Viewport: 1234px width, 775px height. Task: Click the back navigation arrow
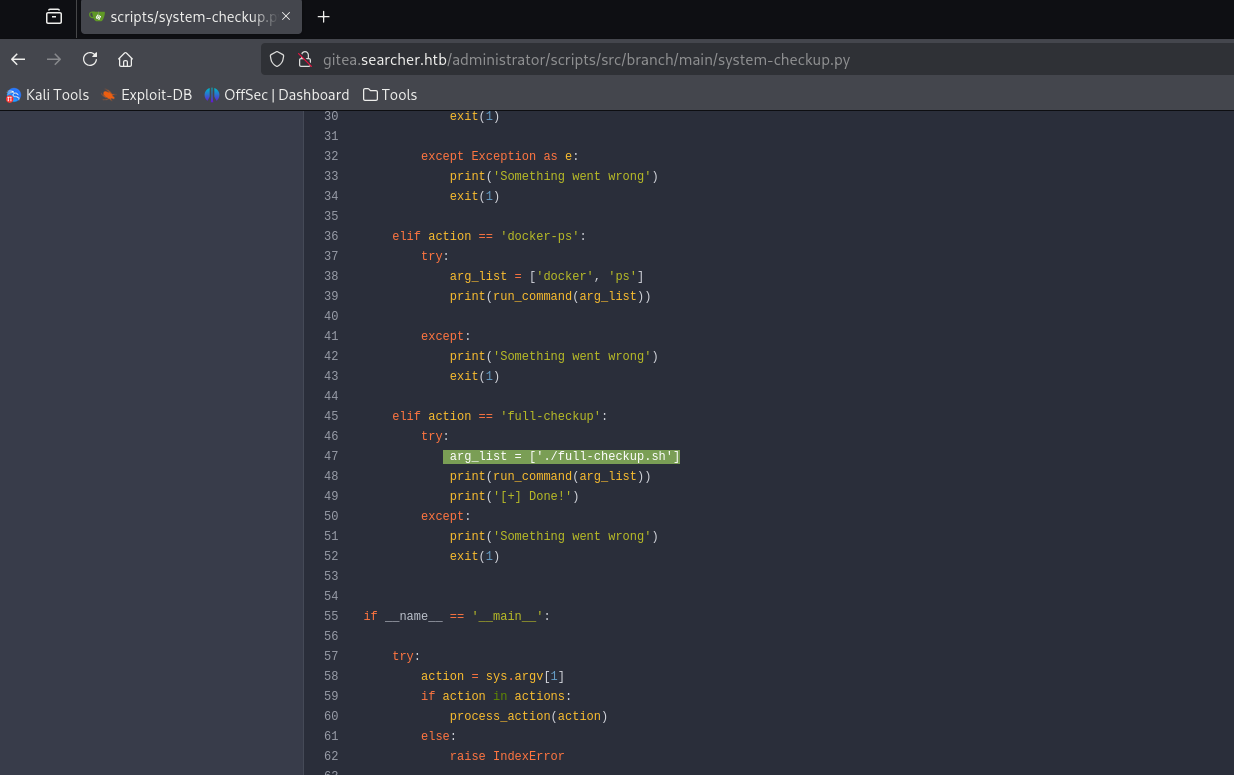[18, 59]
